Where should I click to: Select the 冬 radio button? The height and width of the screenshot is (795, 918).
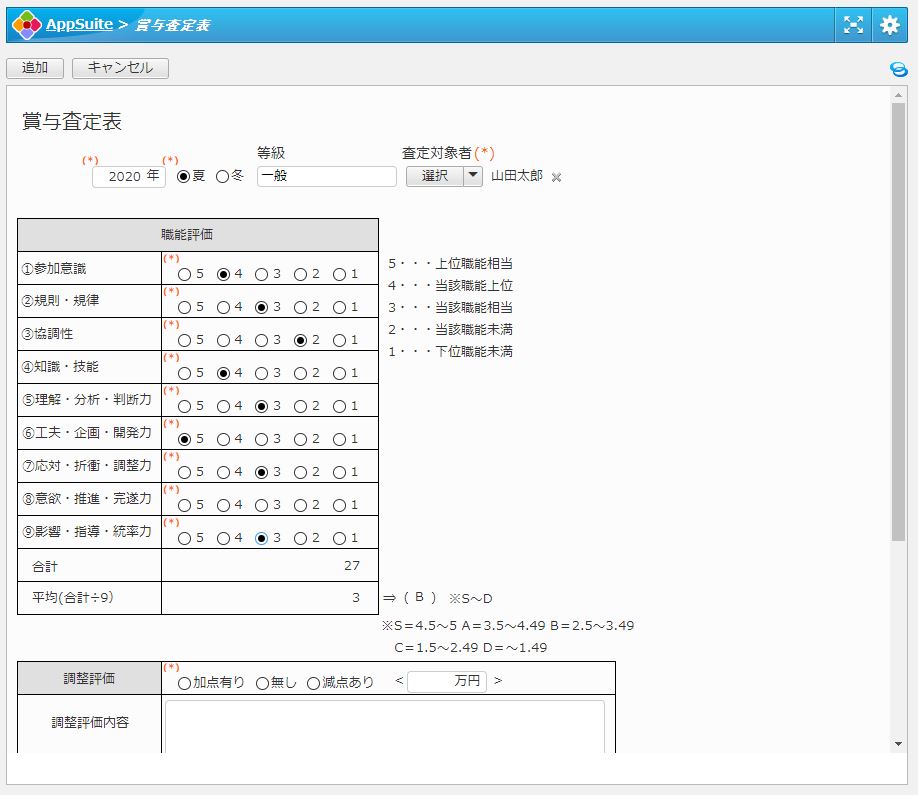[222, 176]
